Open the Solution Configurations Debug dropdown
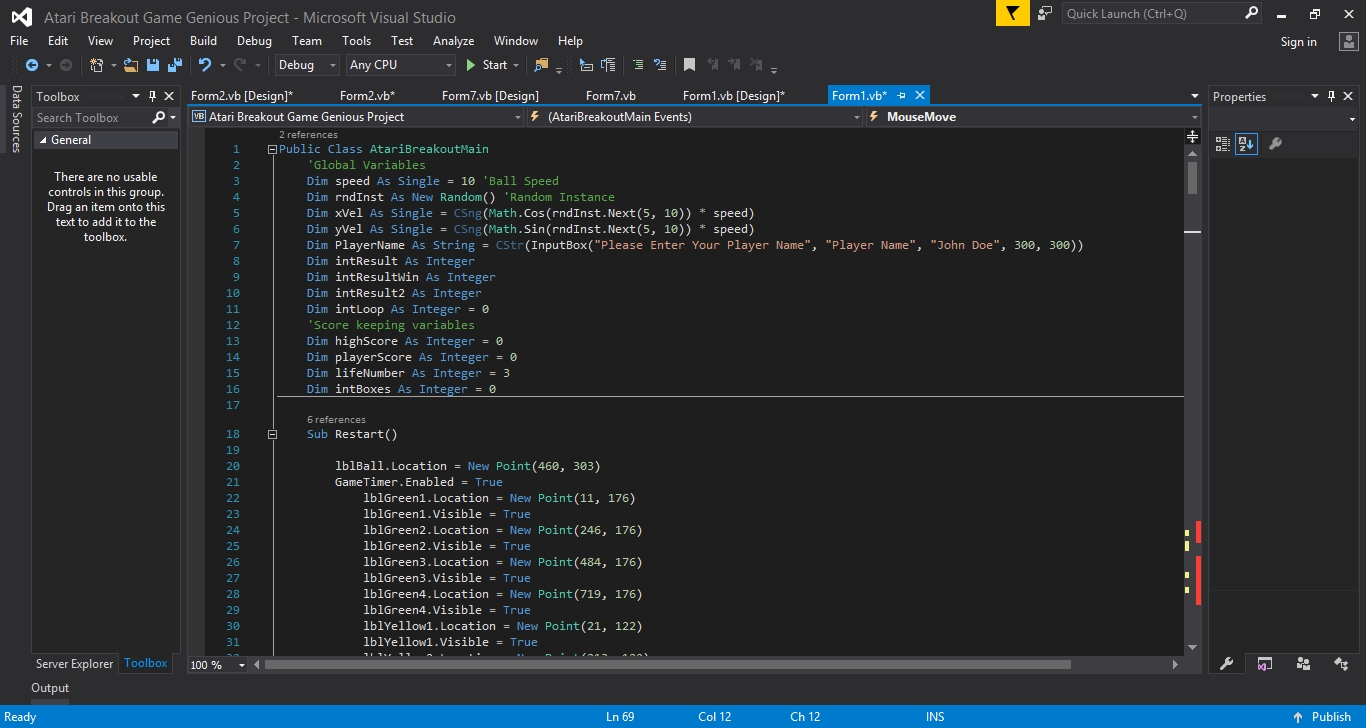This screenshot has width=1366, height=728. pos(308,65)
